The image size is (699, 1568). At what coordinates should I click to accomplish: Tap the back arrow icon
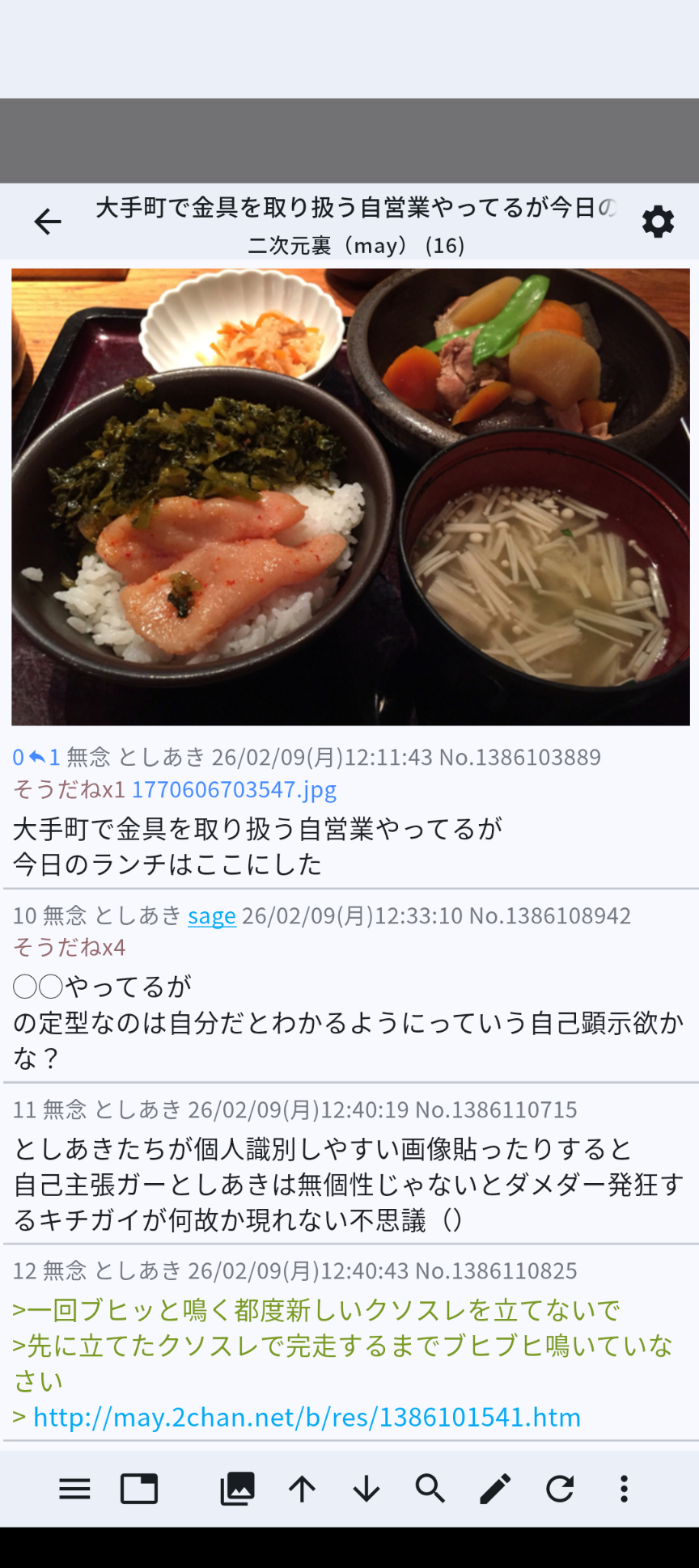(48, 221)
